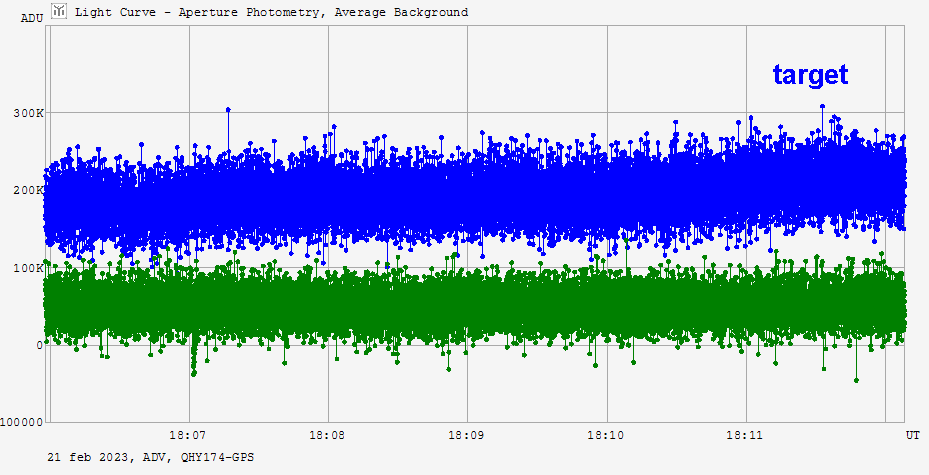Select the blue 'target' label
The width and height of the screenshot is (929, 475).
[x=811, y=76]
